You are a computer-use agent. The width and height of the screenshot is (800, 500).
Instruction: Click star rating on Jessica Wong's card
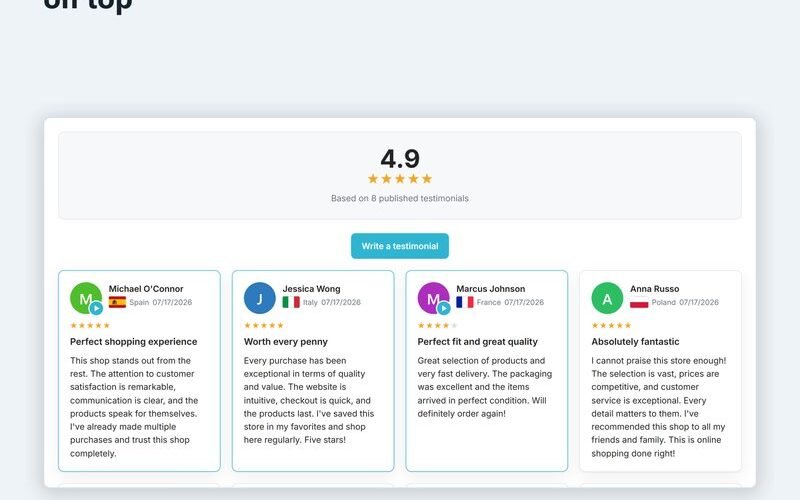click(264, 325)
